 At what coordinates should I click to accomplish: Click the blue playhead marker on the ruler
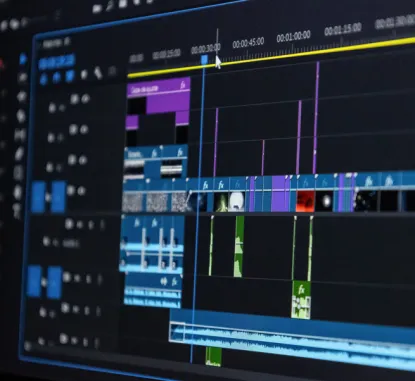tap(204, 60)
